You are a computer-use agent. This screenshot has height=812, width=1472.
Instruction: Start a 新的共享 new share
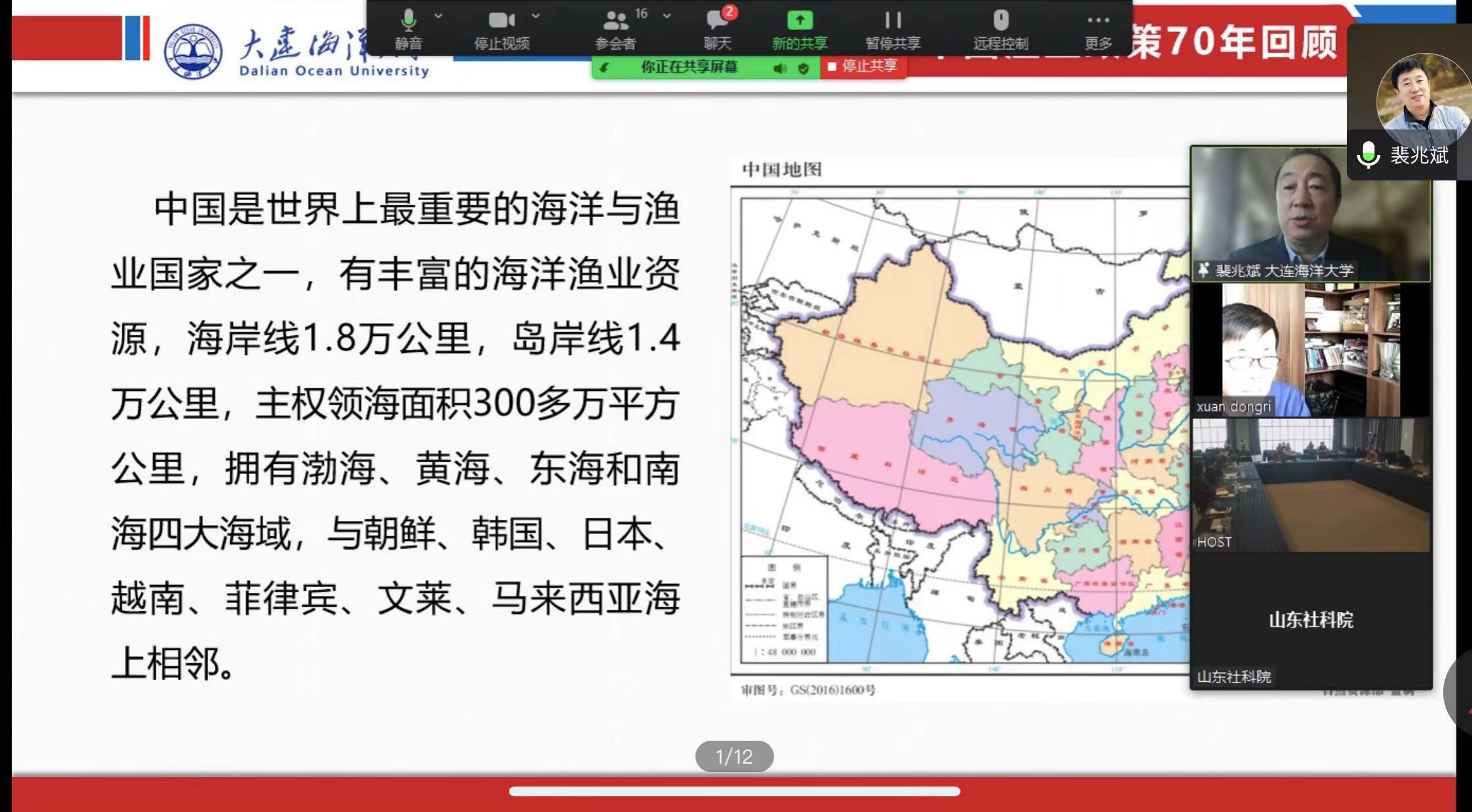(x=799, y=29)
